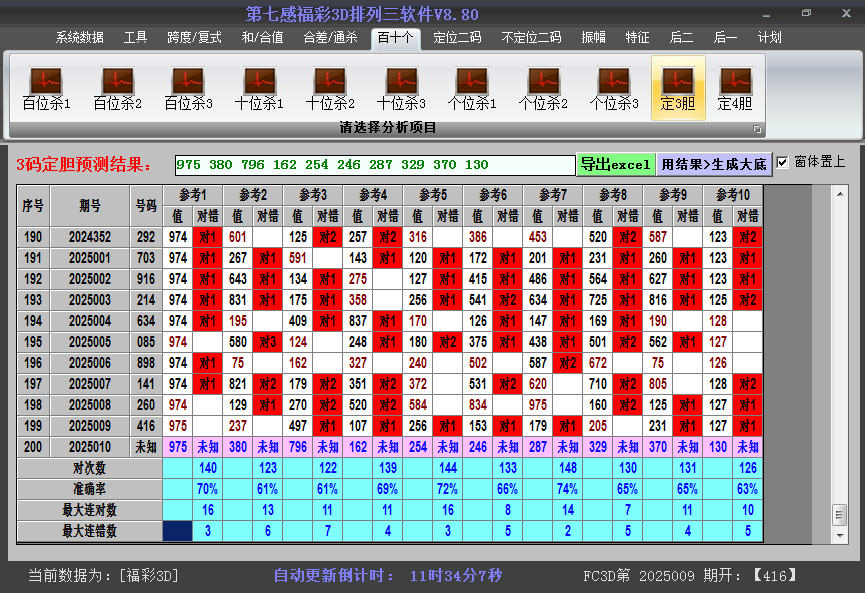This screenshot has width=865, height=593.
Task: Click the 对次数 row label
Action: [89, 468]
